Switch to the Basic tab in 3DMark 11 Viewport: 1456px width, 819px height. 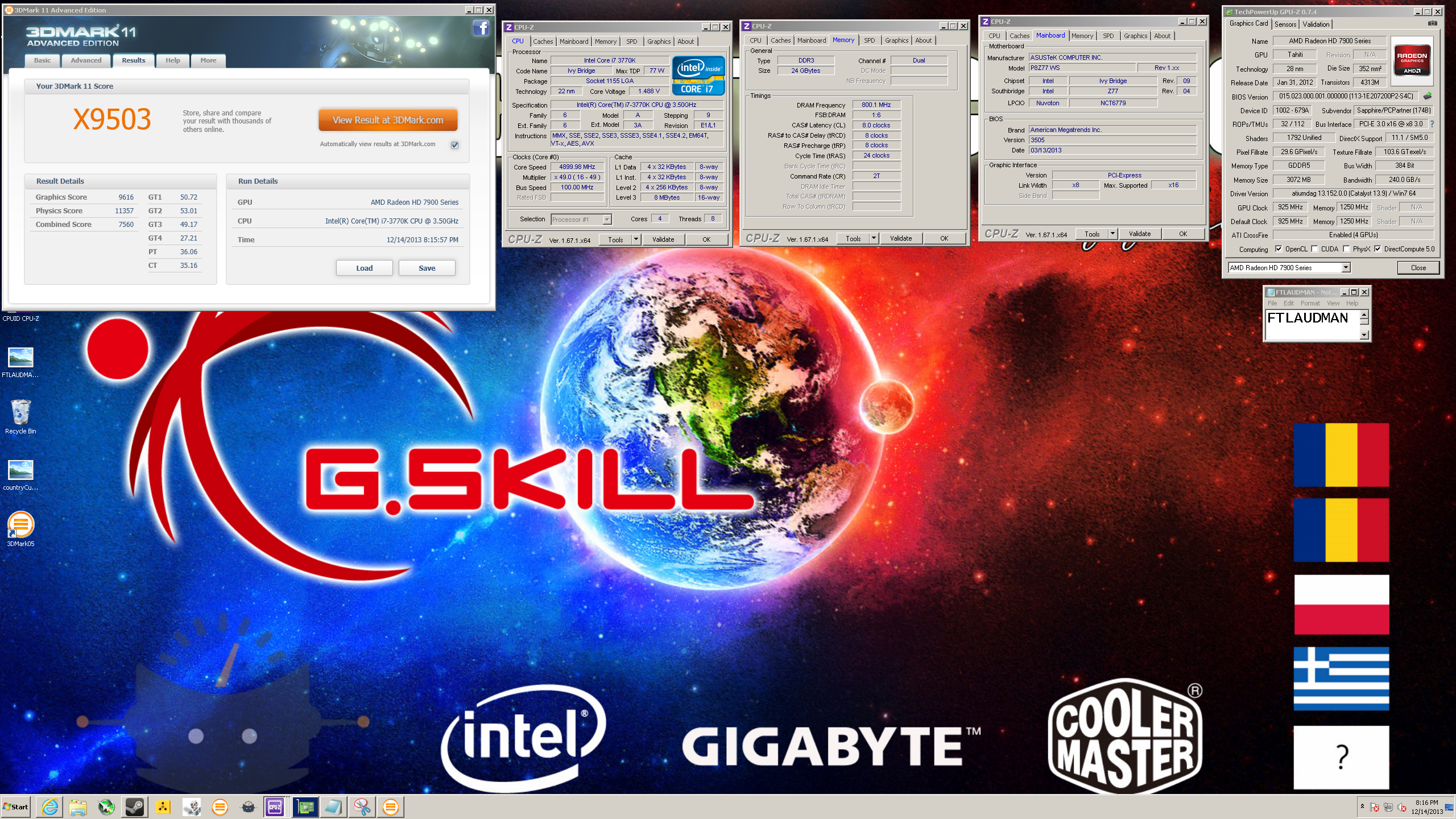(x=42, y=60)
